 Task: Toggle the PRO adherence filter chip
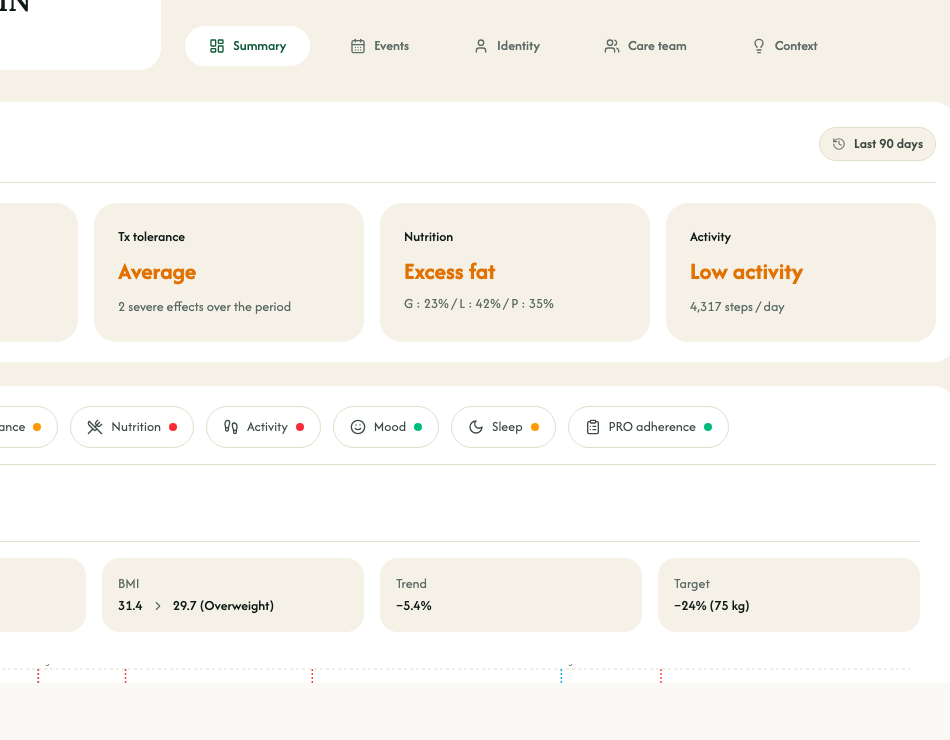coord(648,427)
